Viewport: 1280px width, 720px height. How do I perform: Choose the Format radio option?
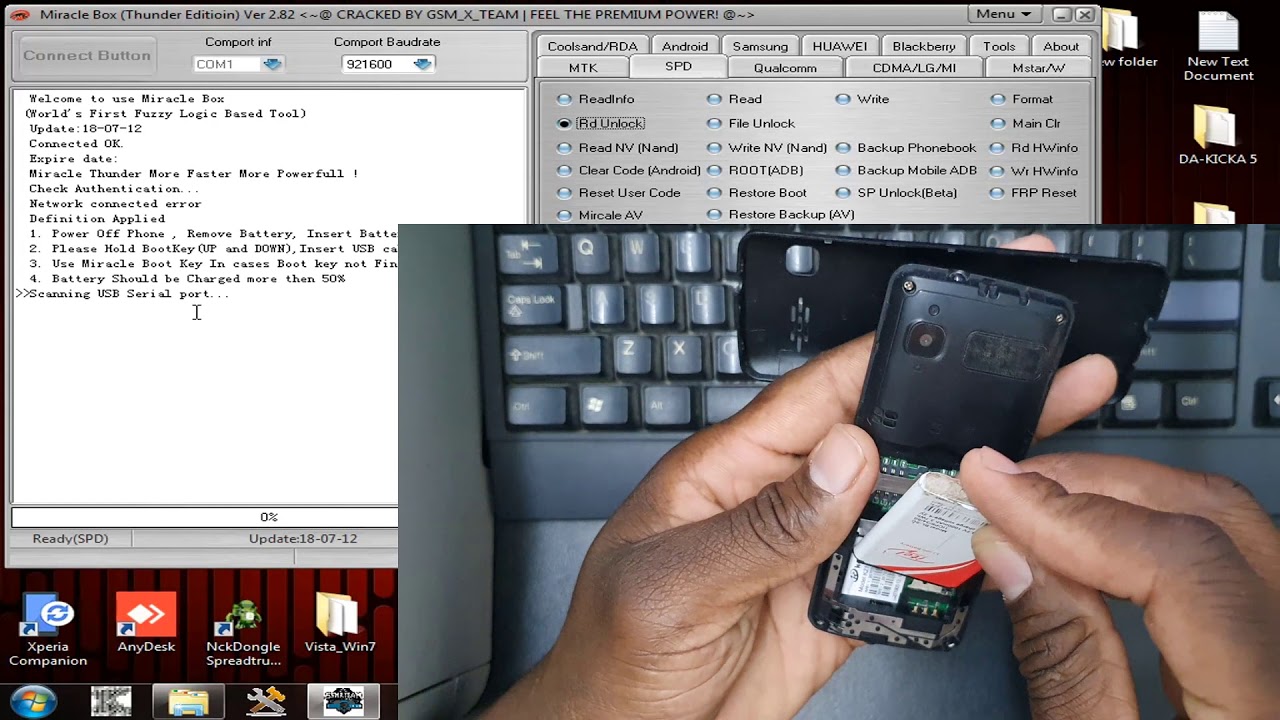pyautogui.click(x=1022, y=99)
